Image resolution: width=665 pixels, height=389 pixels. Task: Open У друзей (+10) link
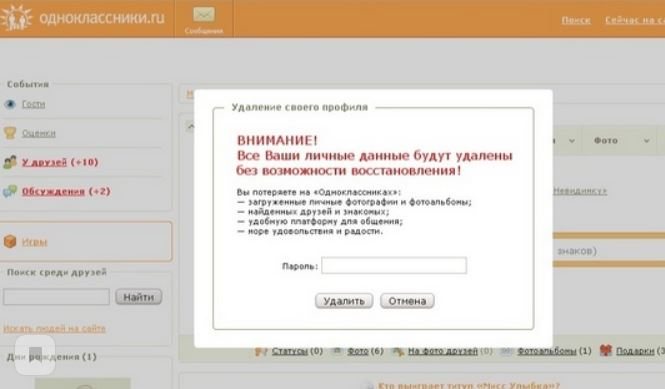pyautogui.click(x=60, y=162)
